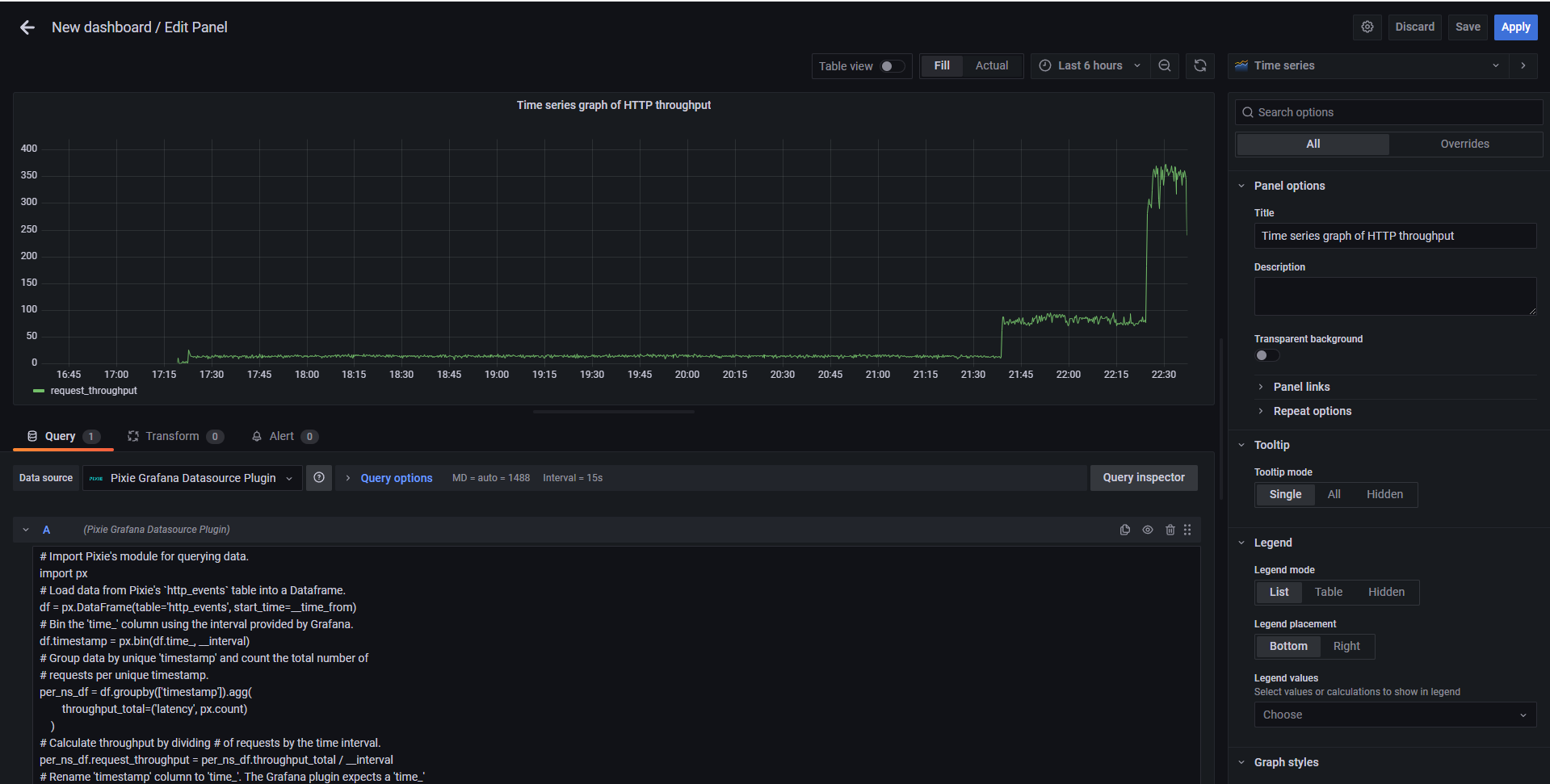Click the zoom out time range icon

coord(1164,65)
